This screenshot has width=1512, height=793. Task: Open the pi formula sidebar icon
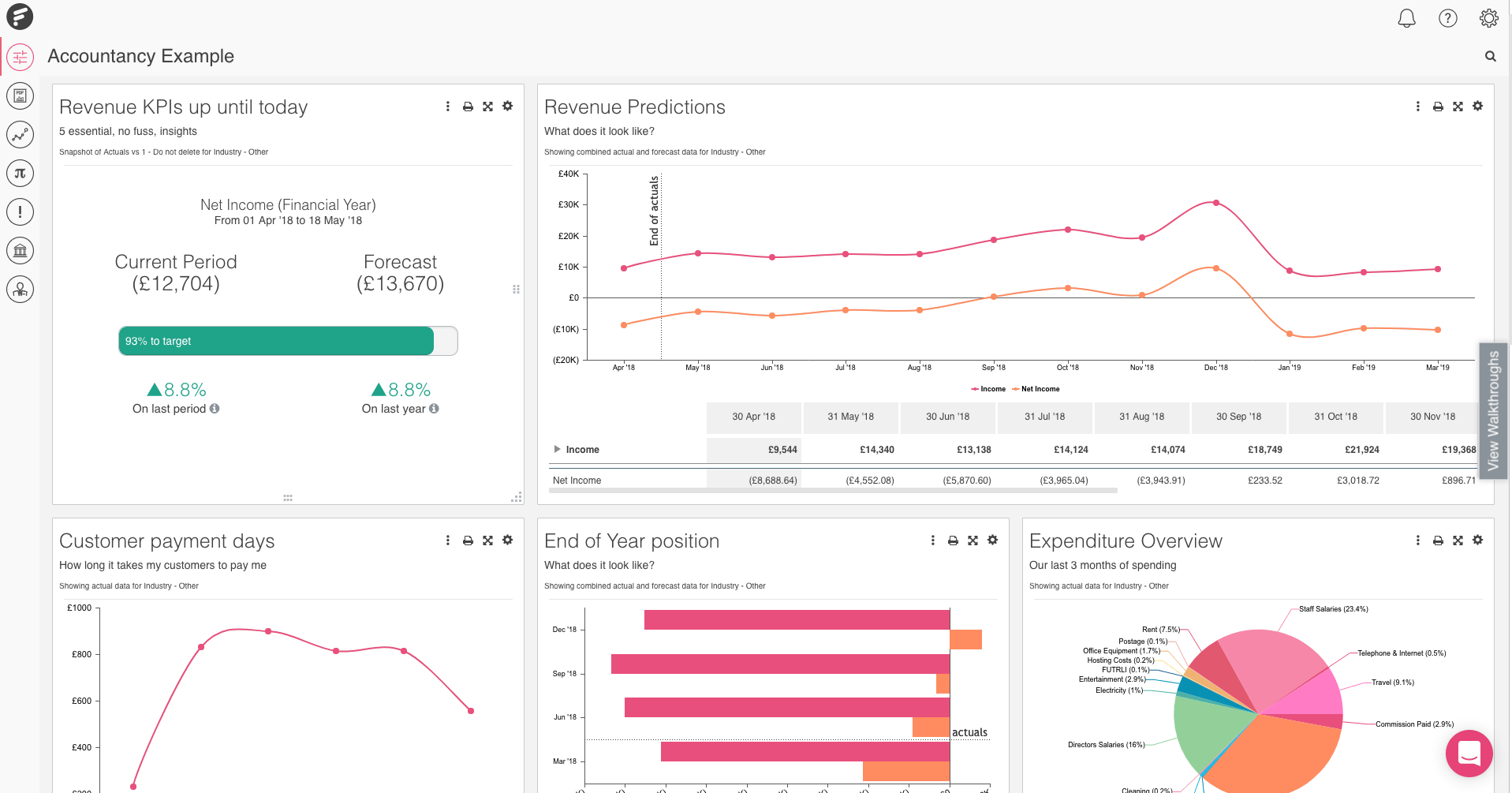pos(21,174)
